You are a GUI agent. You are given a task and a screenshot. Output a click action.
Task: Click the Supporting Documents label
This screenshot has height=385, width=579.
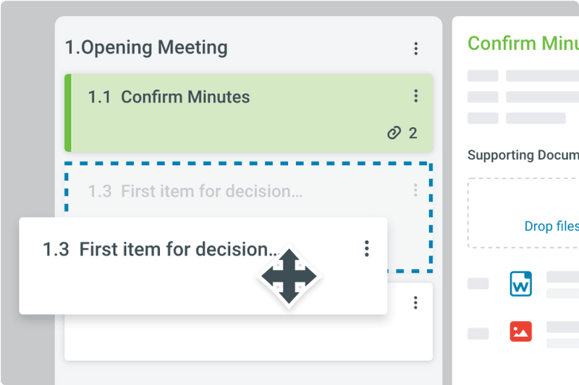[x=523, y=155]
